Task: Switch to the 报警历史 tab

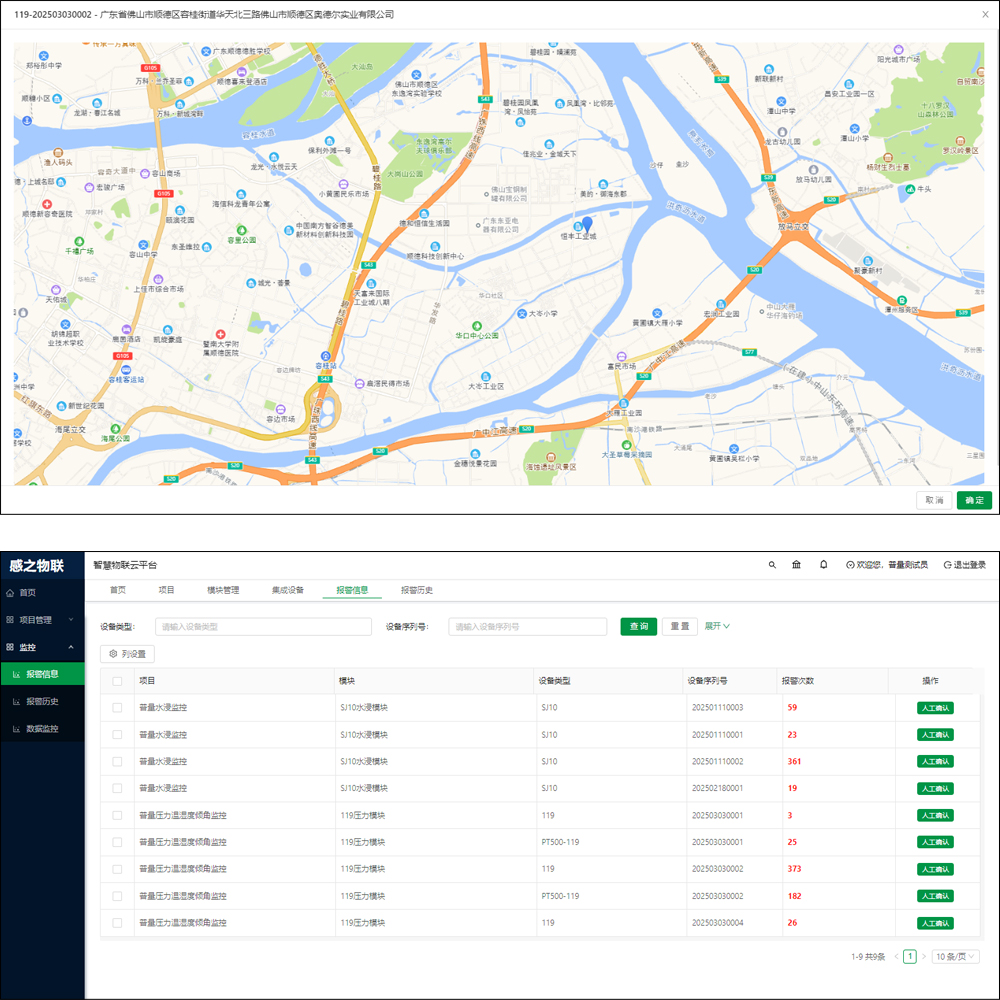Action: [416, 590]
